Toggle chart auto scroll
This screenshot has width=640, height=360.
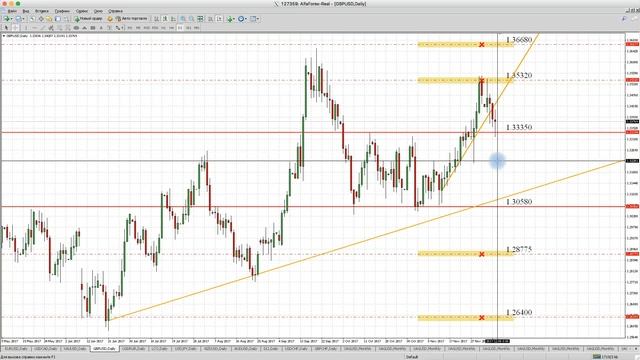pyautogui.click(x=211, y=19)
